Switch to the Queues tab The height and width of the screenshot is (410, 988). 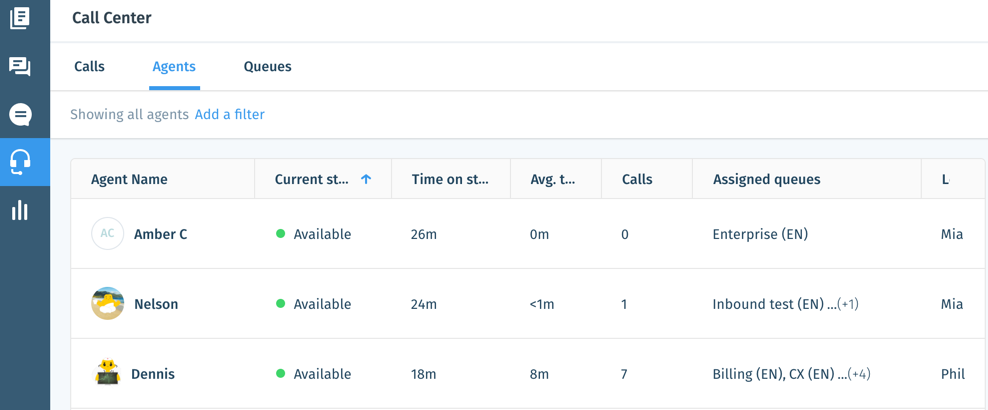click(268, 67)
